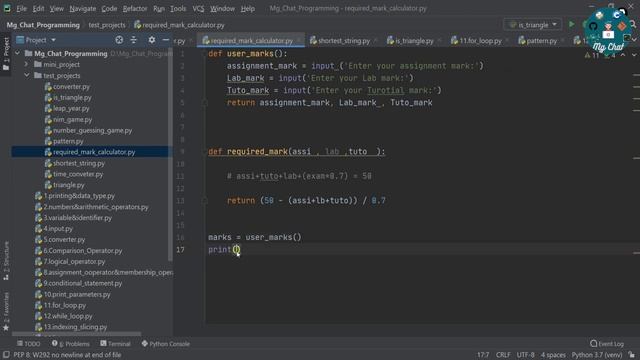Open the Code menu

(x=109, y=8)
